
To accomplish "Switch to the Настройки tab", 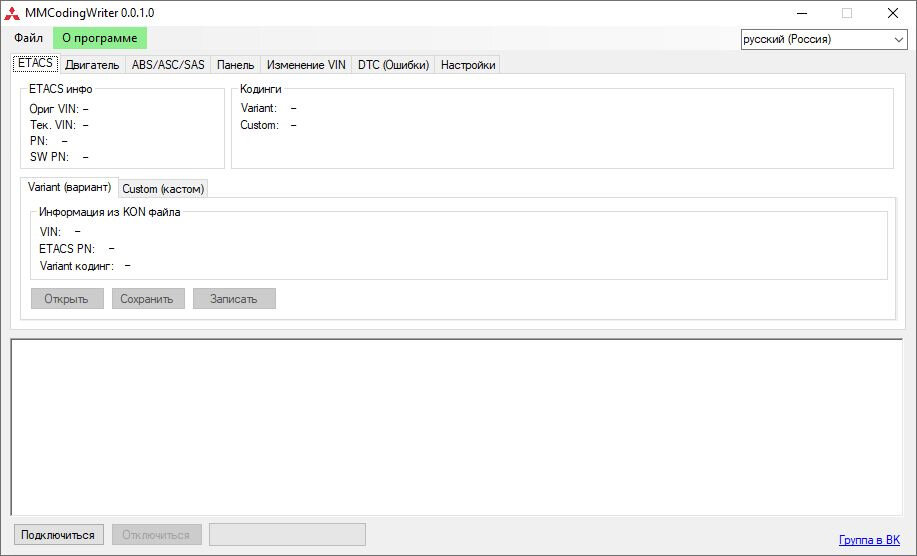I will coord(468,65).
